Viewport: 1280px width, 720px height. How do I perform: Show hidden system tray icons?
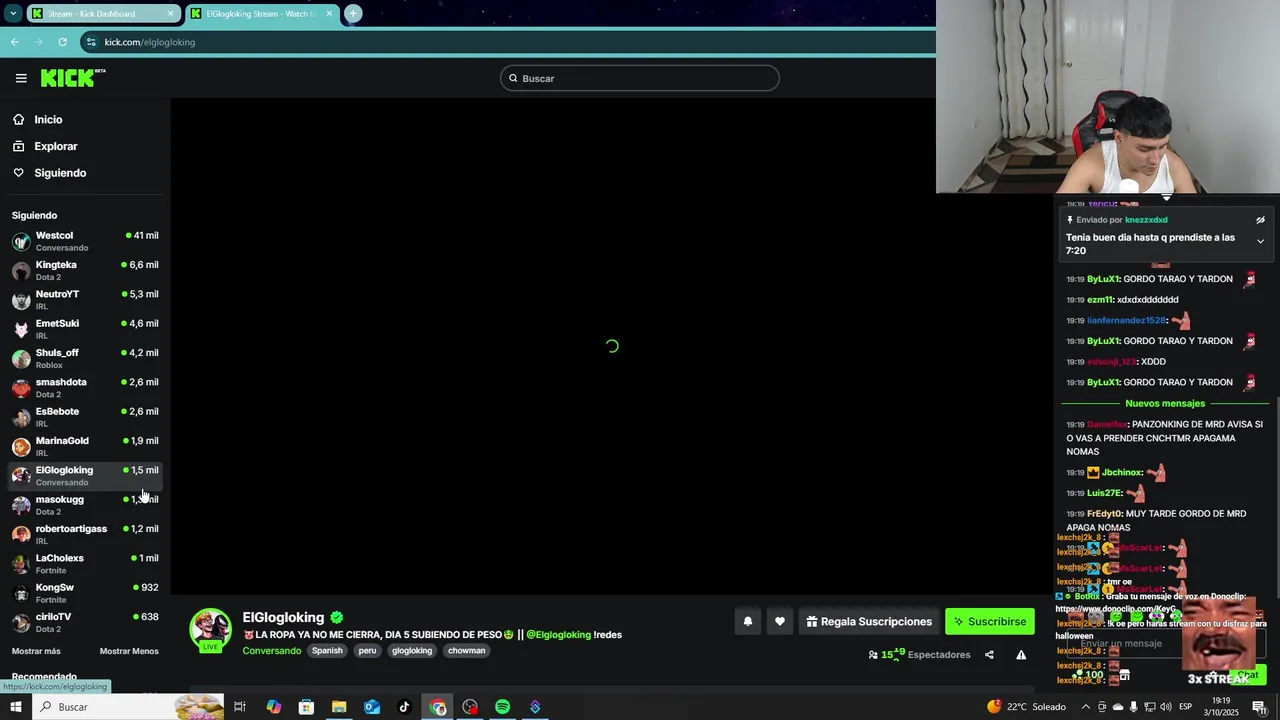(x=1086, y=707)
